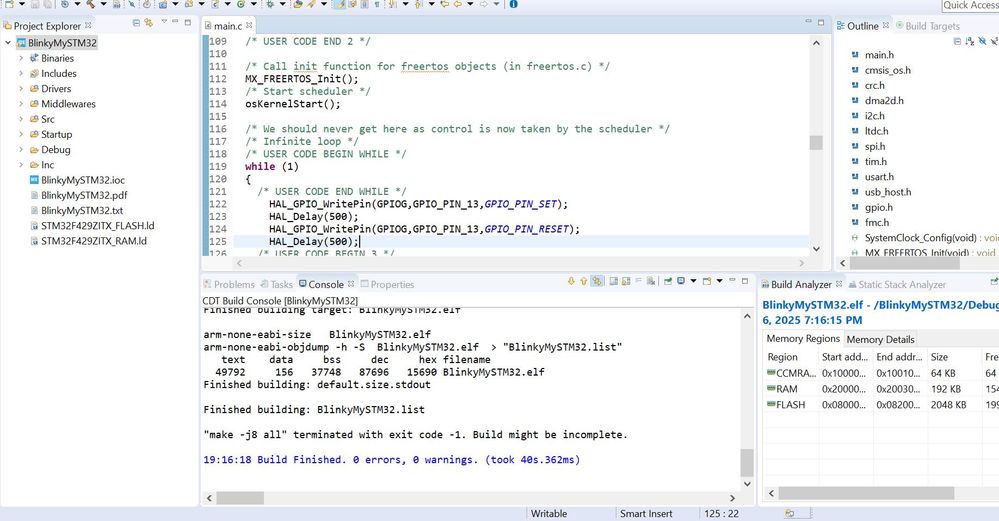Open Display Selected Console dropdown arrow
The image size is (999, 521).
pyautogui.click(x=693, y=281)
